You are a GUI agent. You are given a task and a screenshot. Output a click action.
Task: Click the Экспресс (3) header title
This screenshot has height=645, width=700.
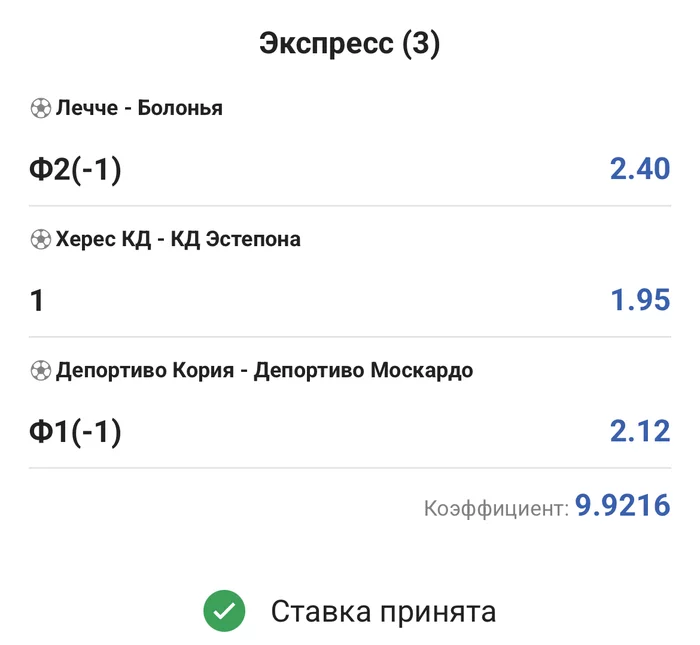coord(349,44)
